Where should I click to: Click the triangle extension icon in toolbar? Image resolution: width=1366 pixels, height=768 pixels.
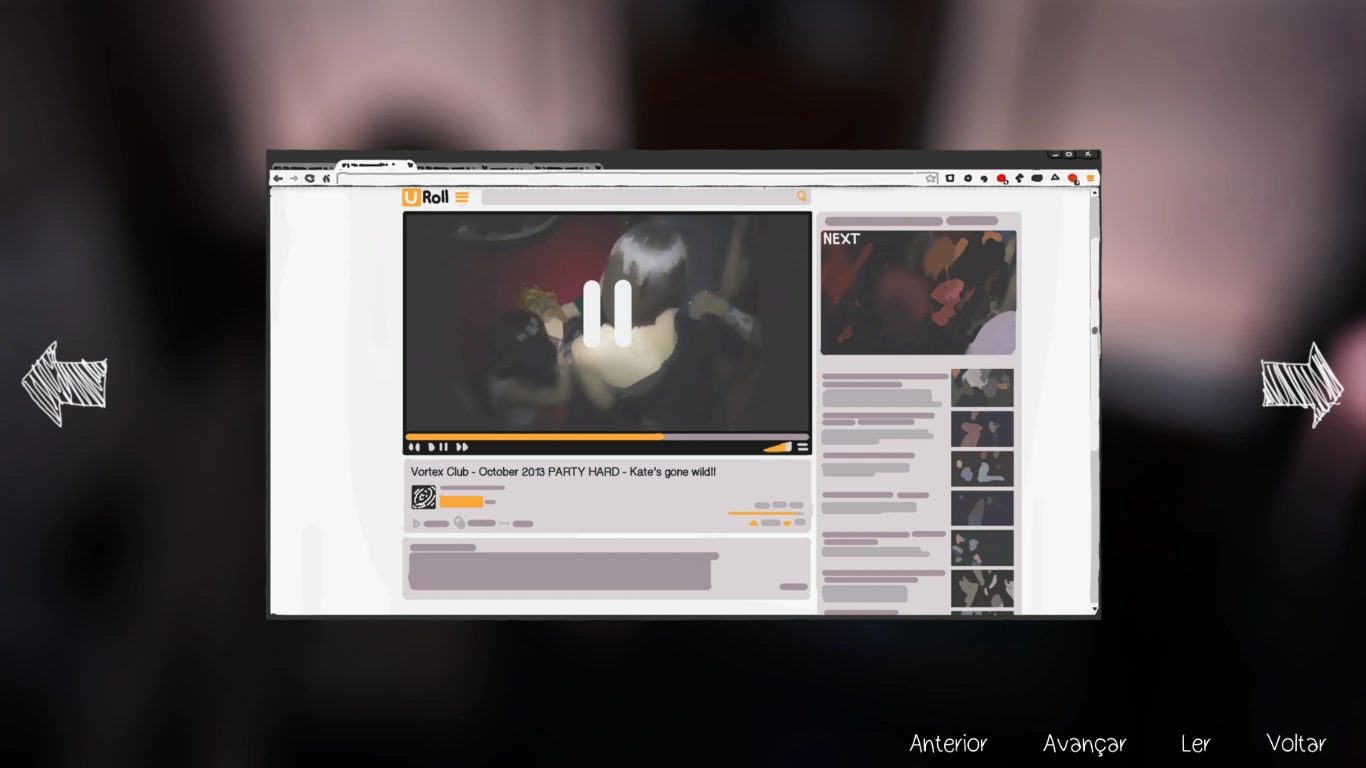[1054, 178]
